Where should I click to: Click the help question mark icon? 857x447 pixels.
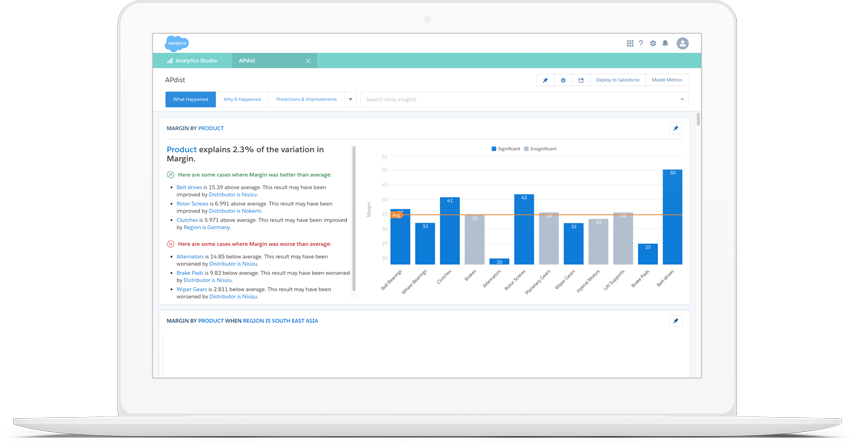point(641,44)
